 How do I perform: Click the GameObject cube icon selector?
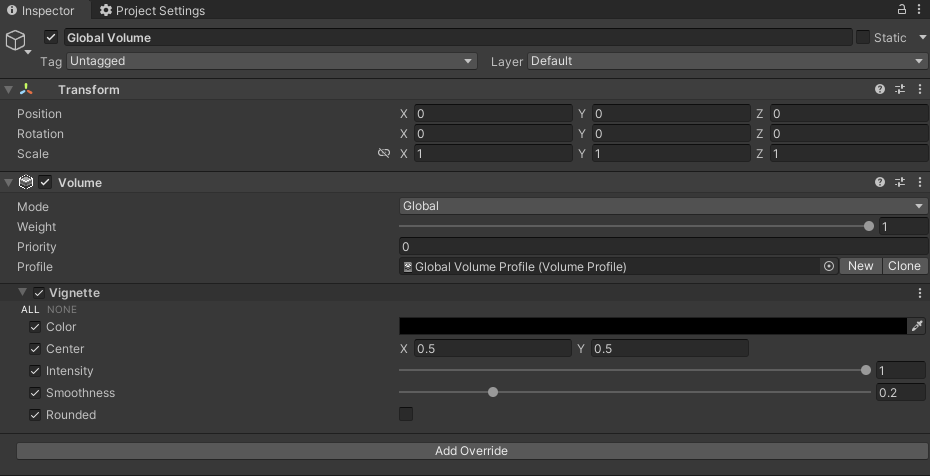pos(16,40)
